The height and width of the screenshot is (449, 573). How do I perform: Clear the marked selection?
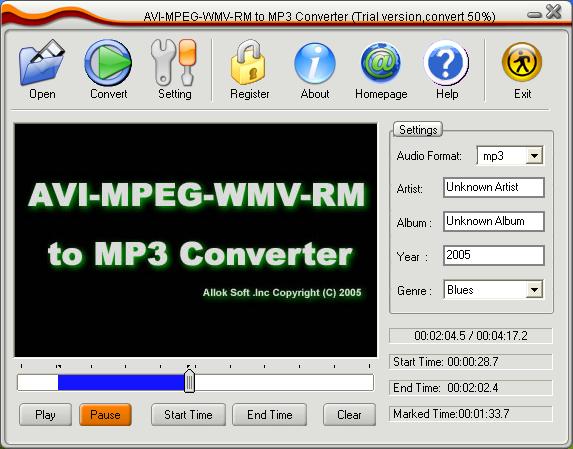click(349, 415)
